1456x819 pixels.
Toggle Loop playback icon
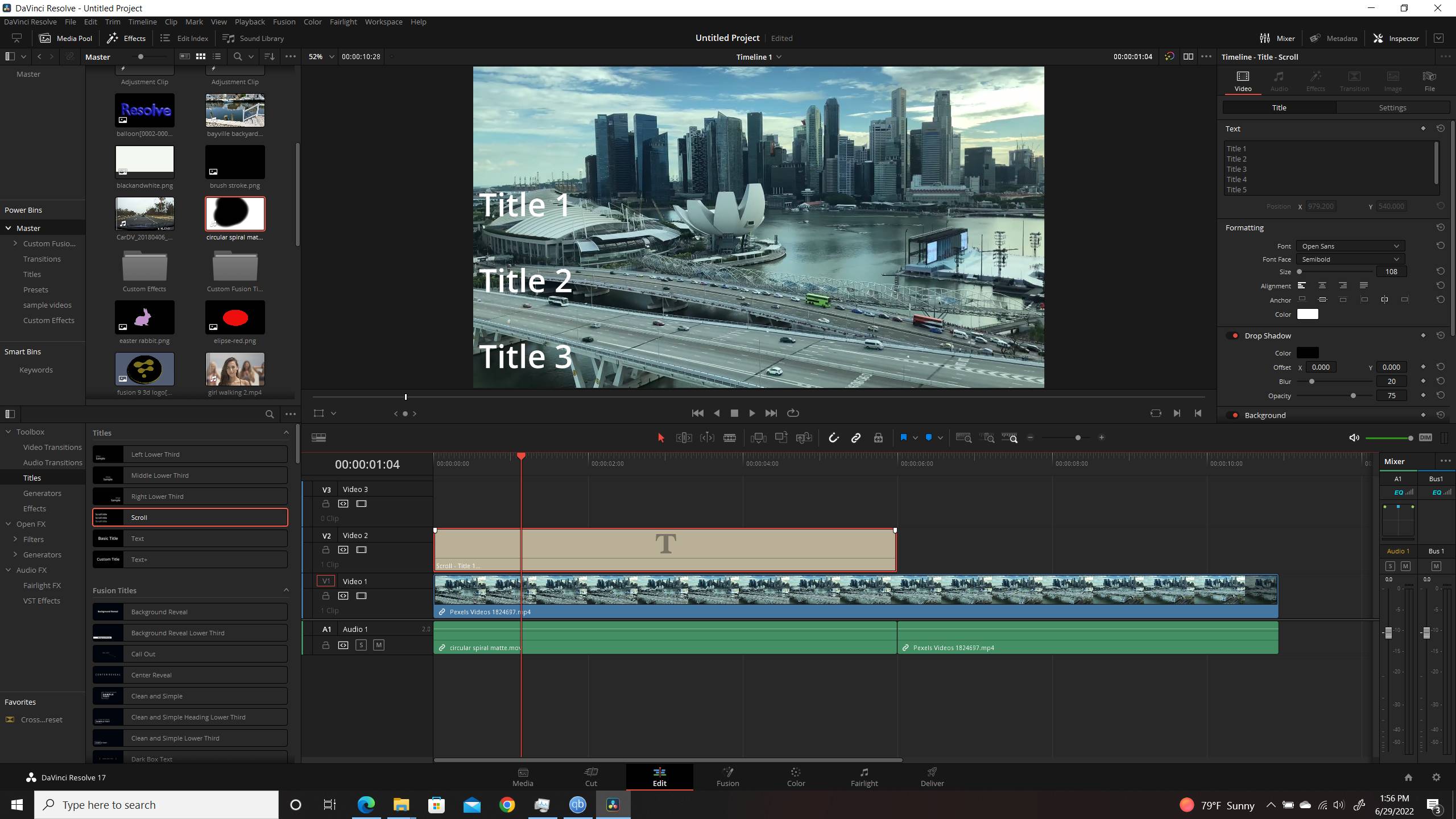(793, 413)
